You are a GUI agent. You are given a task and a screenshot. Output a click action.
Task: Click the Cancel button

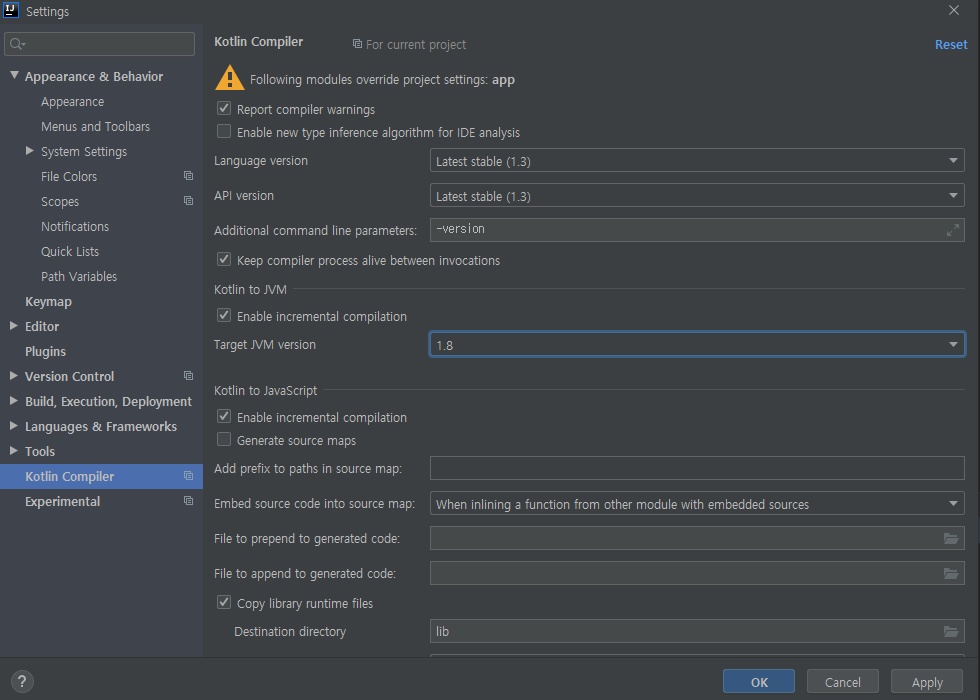pyautogui.click(x=842, y=681)
